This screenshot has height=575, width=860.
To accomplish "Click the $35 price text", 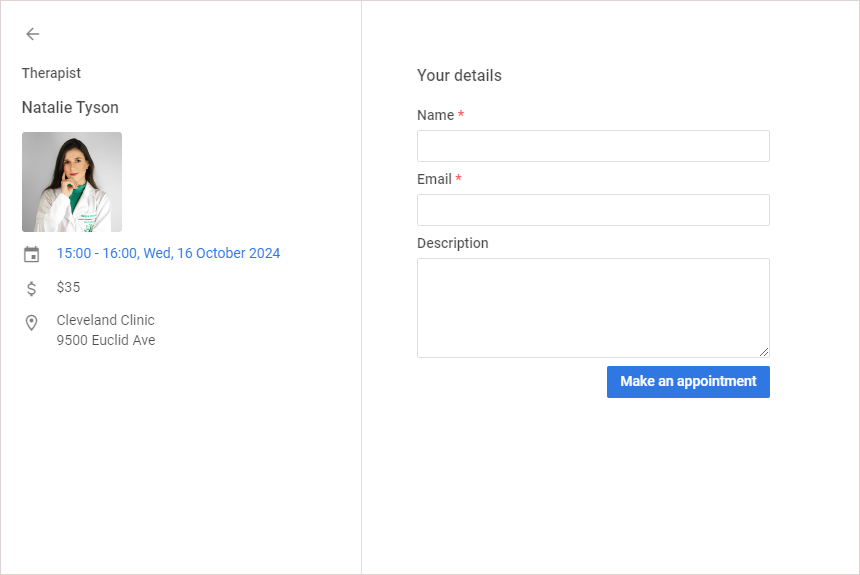I will 68,287.
